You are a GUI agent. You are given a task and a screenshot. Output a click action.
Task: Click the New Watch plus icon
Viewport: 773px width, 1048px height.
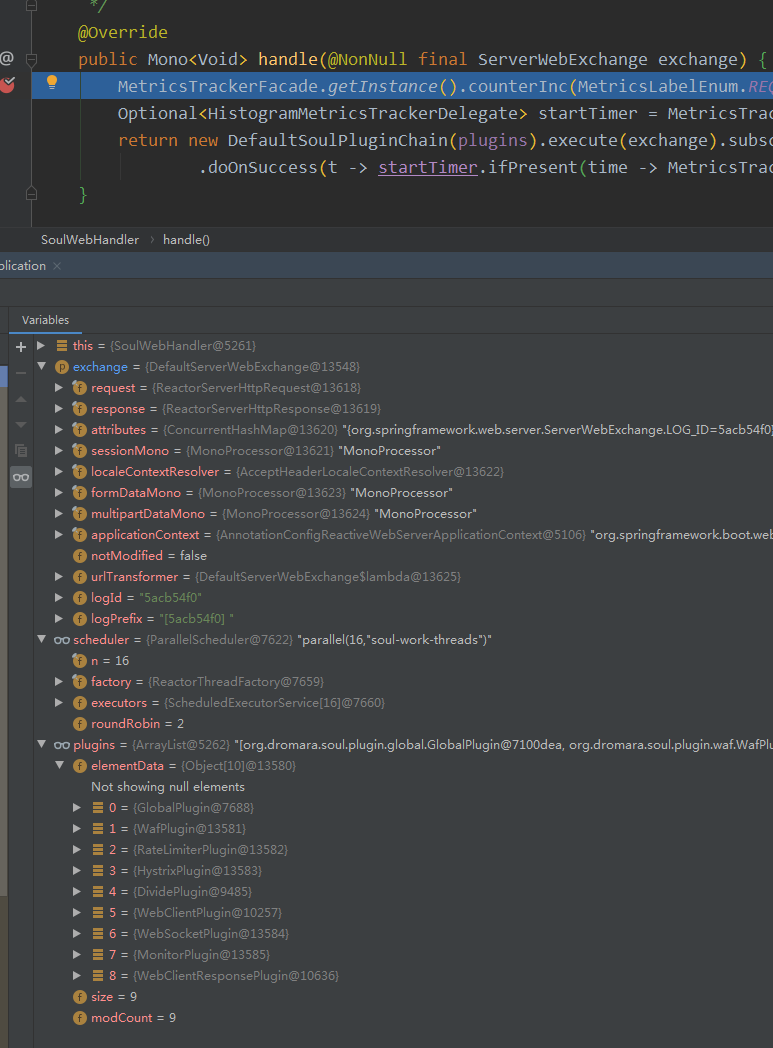(x=21, y=346)
